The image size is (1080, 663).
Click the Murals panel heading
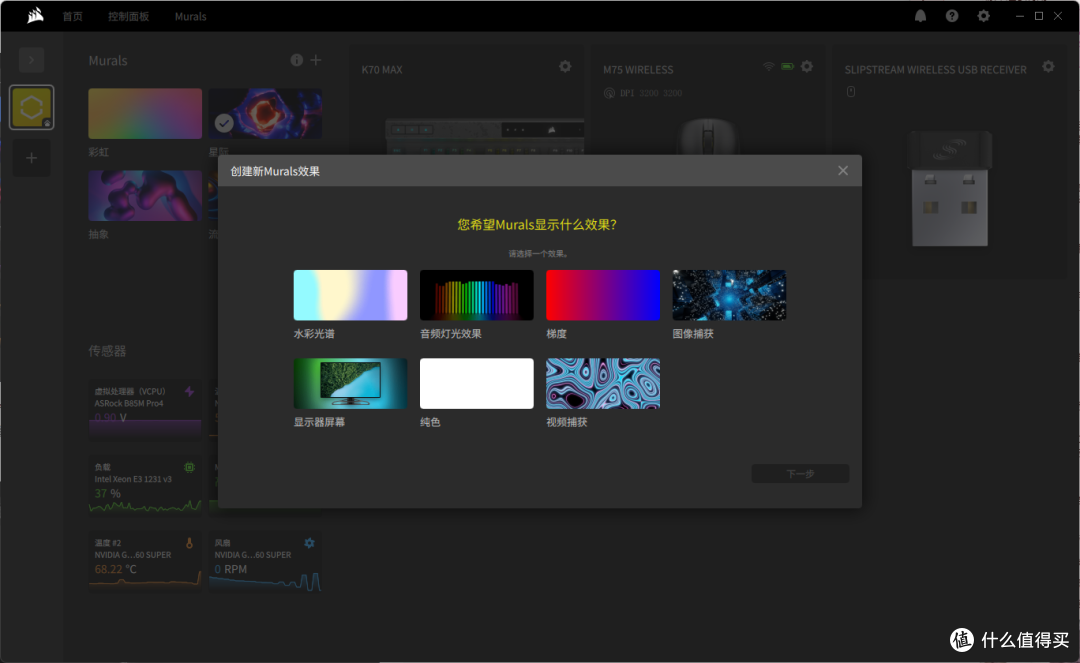click(107, 61)
